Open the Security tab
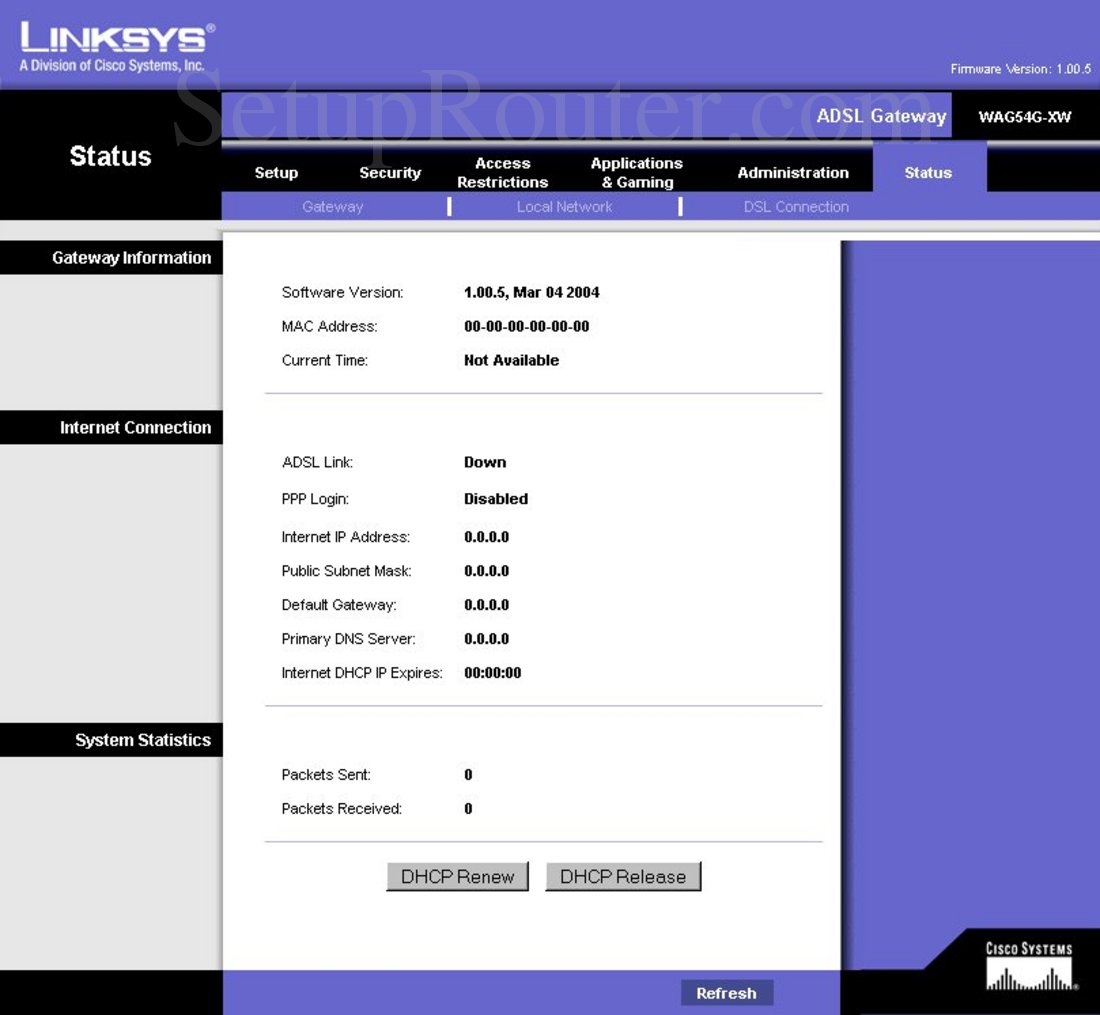The width and height of the screenshot is (1100, 1015). click(390, 172)
